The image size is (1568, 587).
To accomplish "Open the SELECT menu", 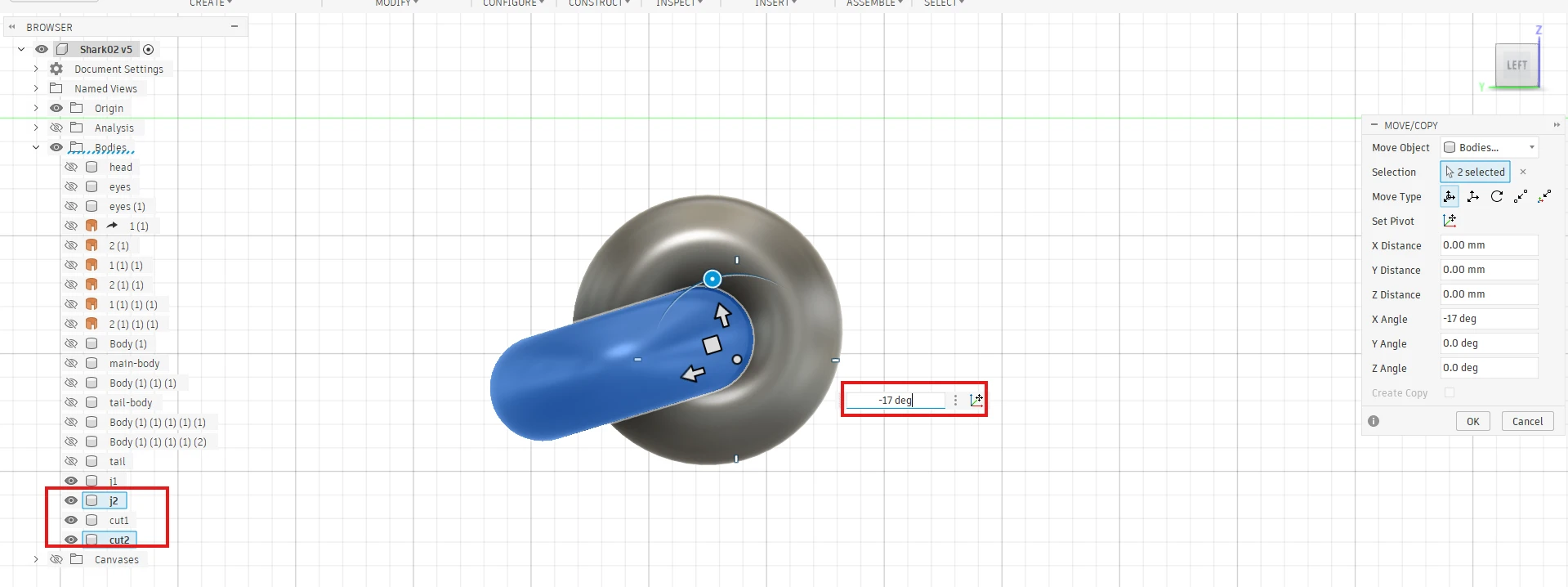I will coord(944,3).
